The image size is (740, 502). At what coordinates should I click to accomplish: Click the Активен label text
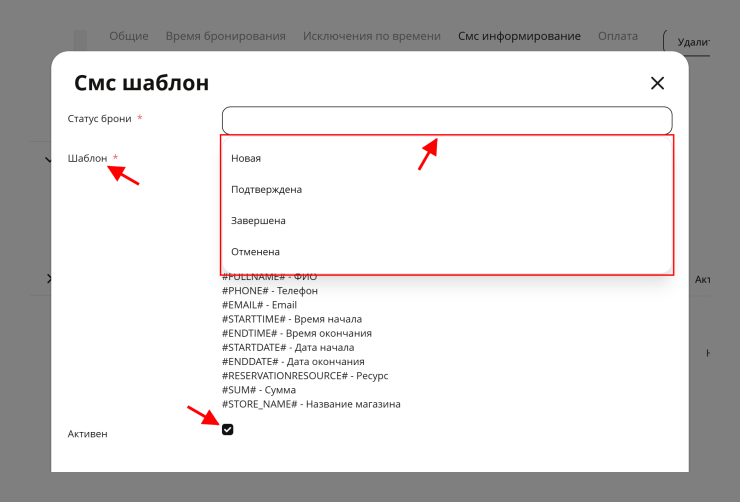click(87, 434)
